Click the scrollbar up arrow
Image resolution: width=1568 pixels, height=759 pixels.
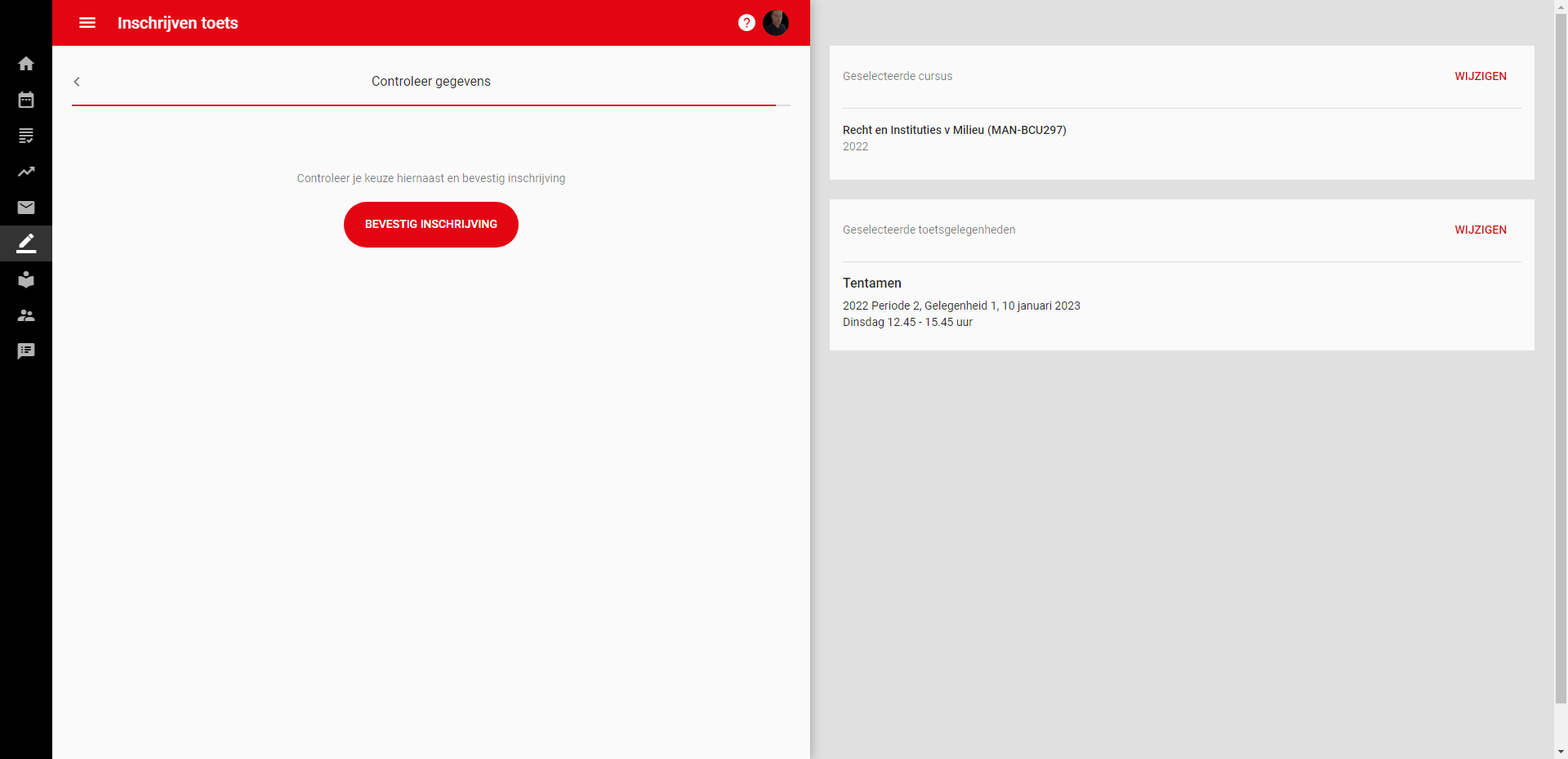click(x=1561, y=7)
